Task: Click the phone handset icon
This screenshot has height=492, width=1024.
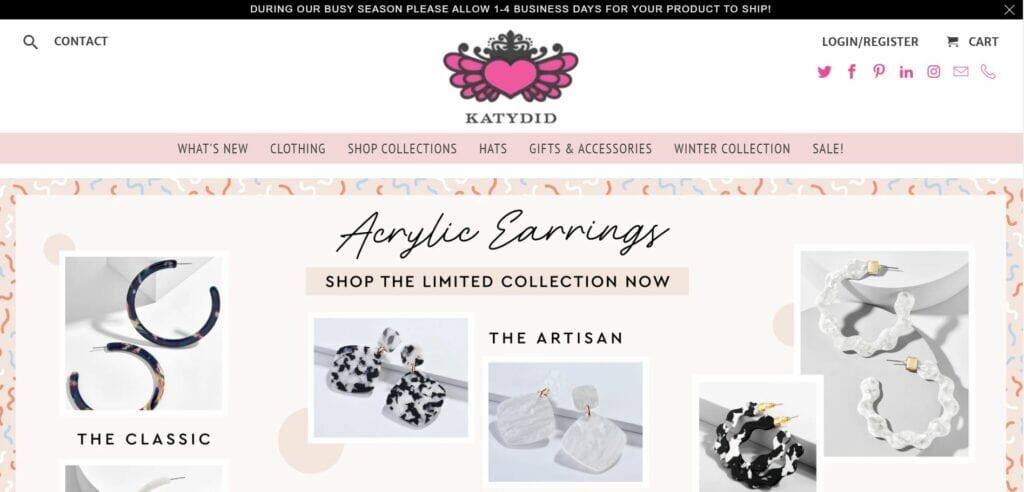Action: point(988,72)
